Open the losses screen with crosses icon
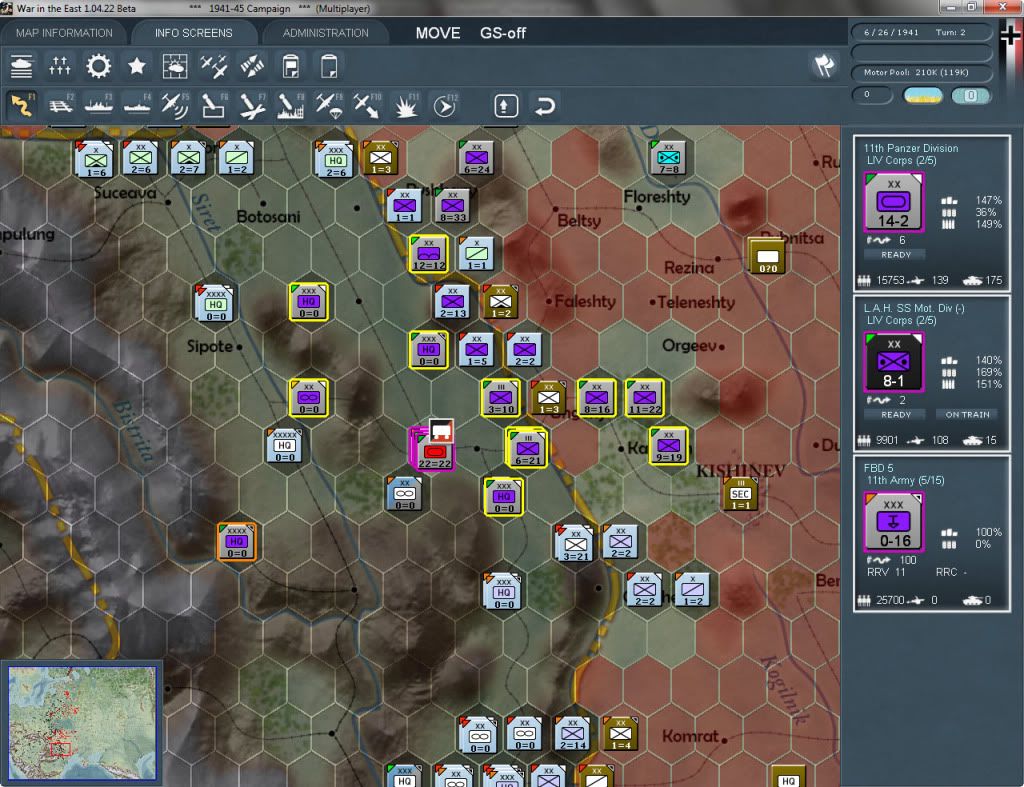 [x=59, y=66]
